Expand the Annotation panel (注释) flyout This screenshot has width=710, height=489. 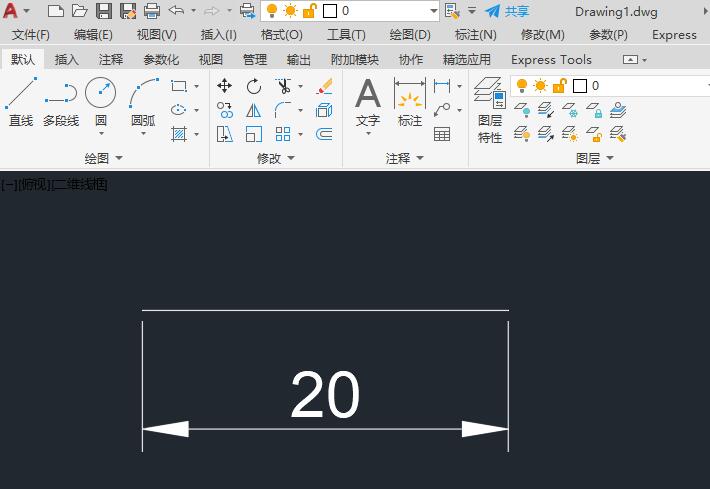click(x=405, y=158)
